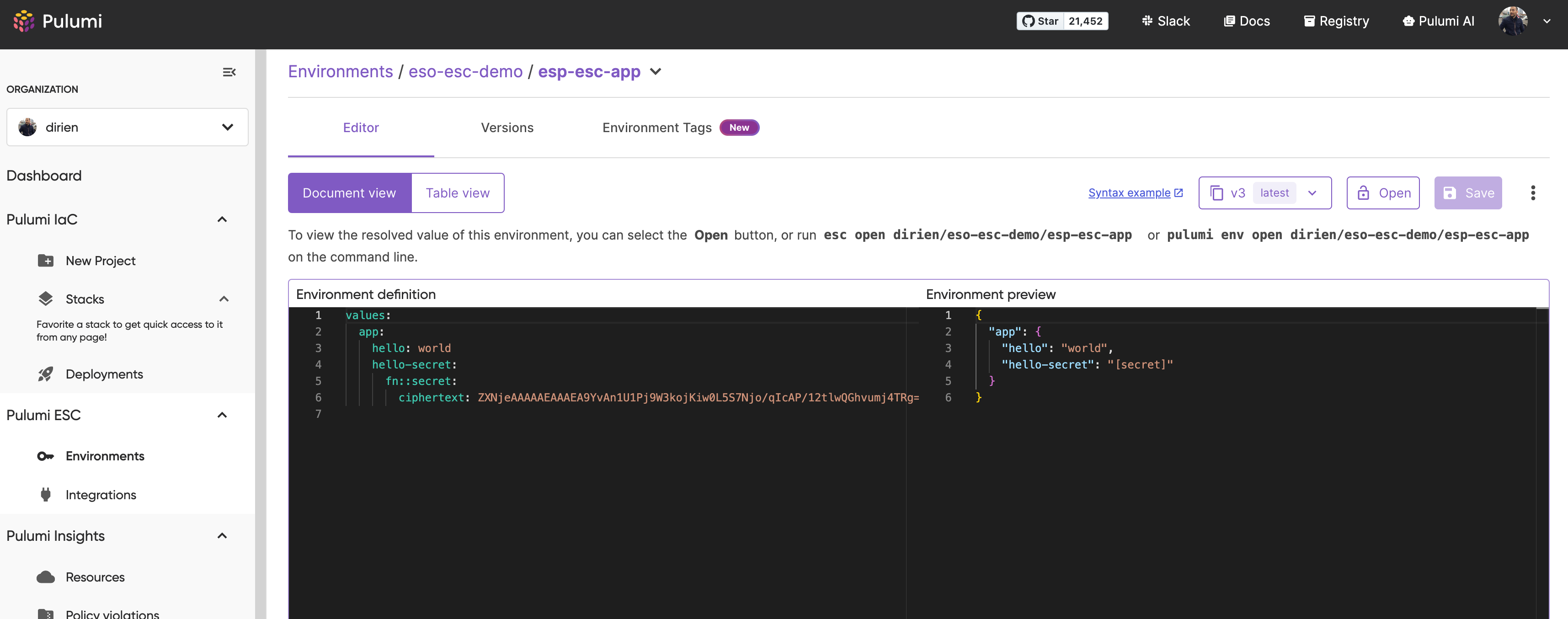Viewport: 1568px width, 619px height.
Task: Click the floppy disk icon on Save
Action: pos(1450,193)
